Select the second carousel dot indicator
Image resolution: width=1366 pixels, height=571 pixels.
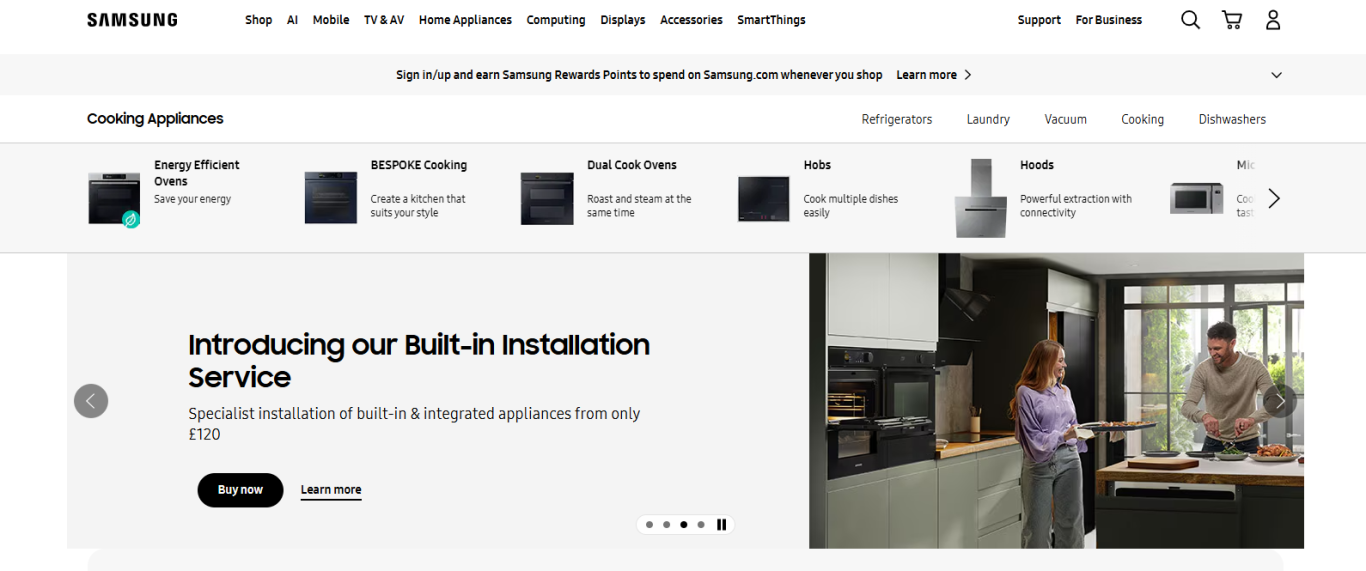click(x=667, y=525)
